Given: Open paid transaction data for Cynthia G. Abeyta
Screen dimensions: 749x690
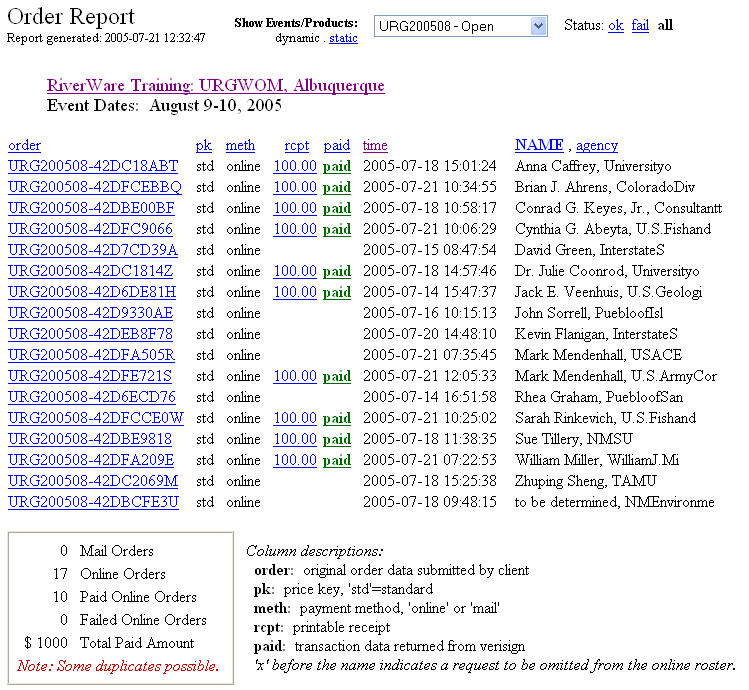Looking at the screenshot, I should click(337, 229).
